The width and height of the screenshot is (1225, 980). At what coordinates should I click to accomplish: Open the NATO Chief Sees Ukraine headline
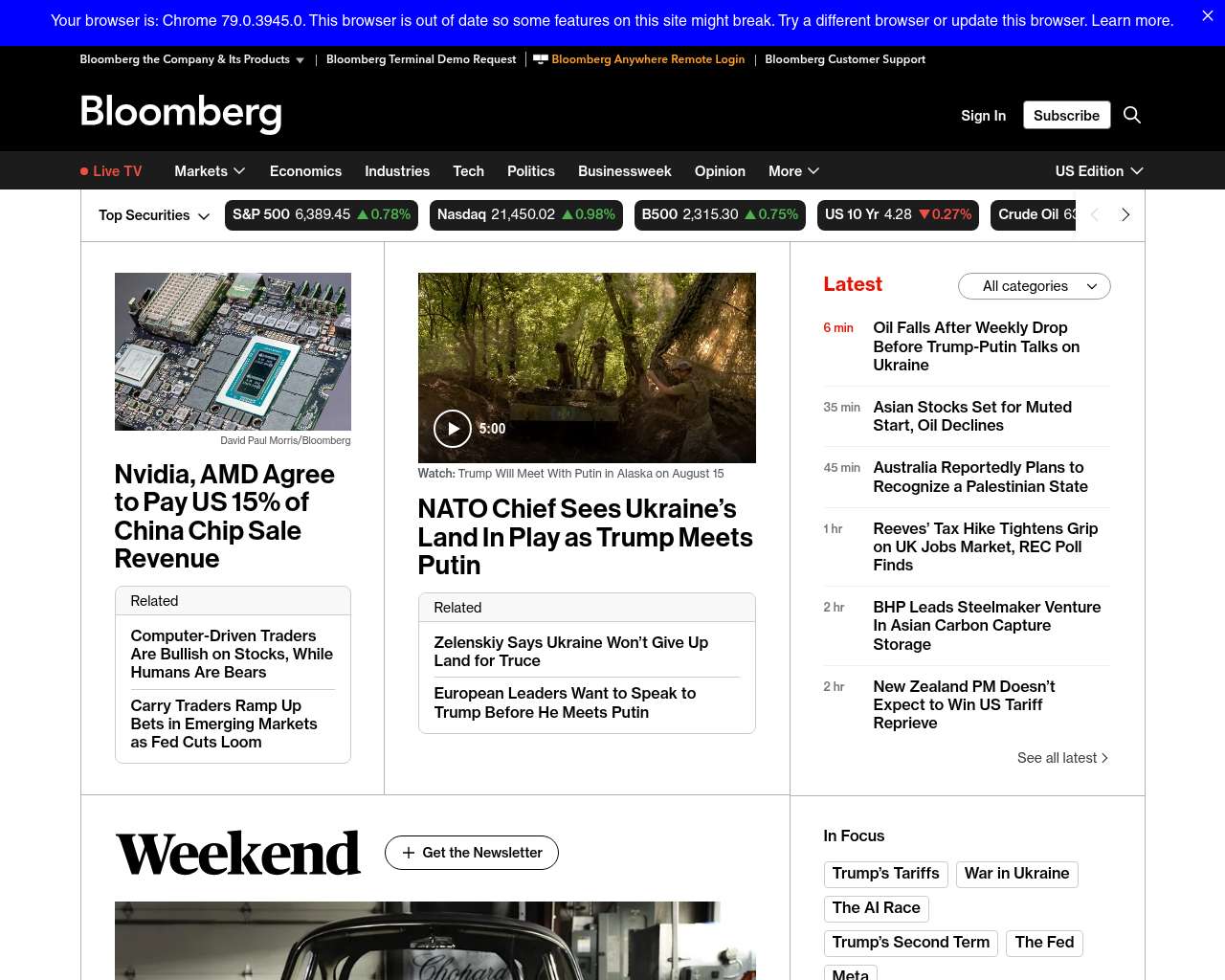pyautogui.click(x=586, y=537)
